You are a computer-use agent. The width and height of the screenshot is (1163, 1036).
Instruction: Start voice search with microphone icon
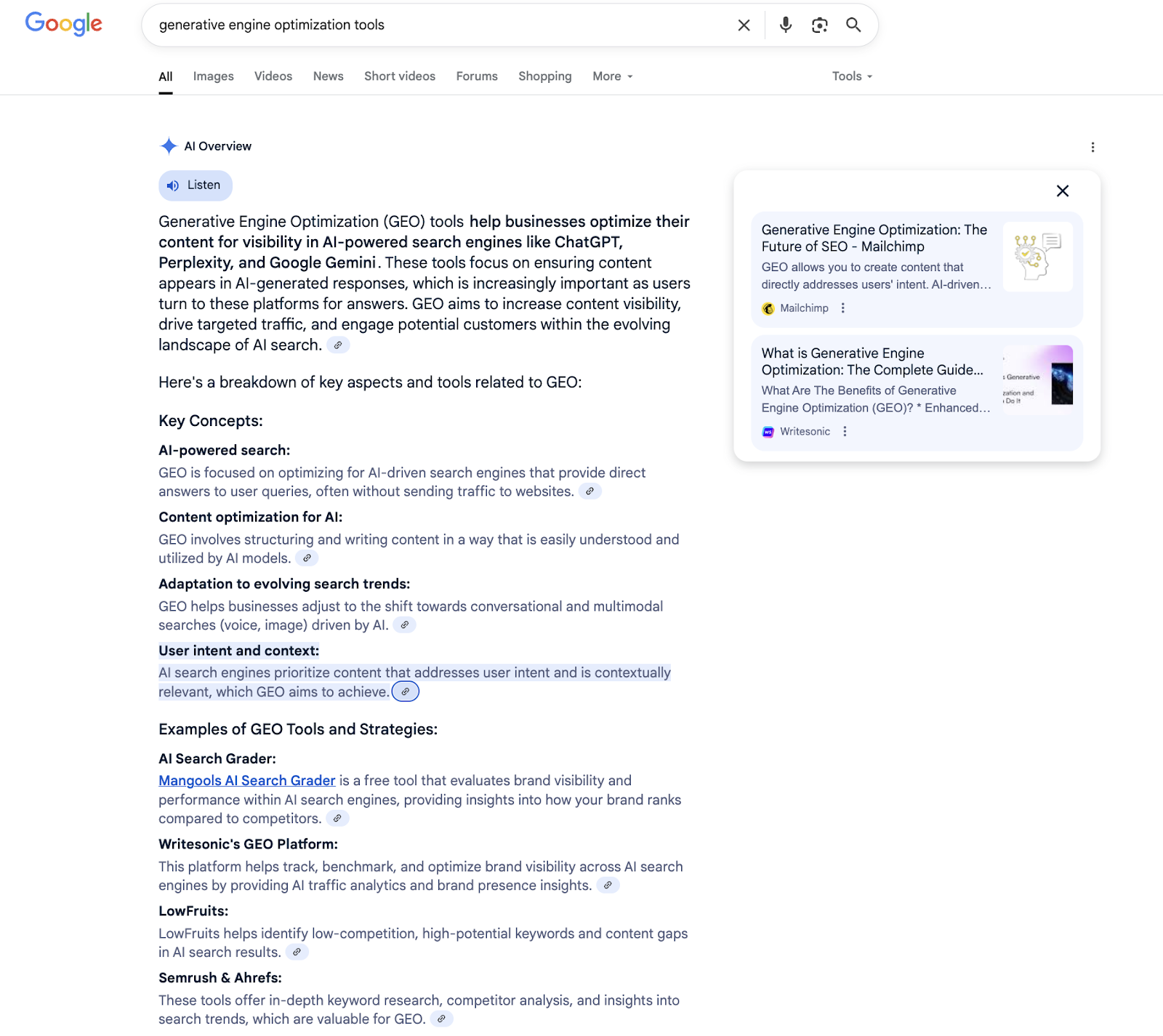click(x=786, y=25)
